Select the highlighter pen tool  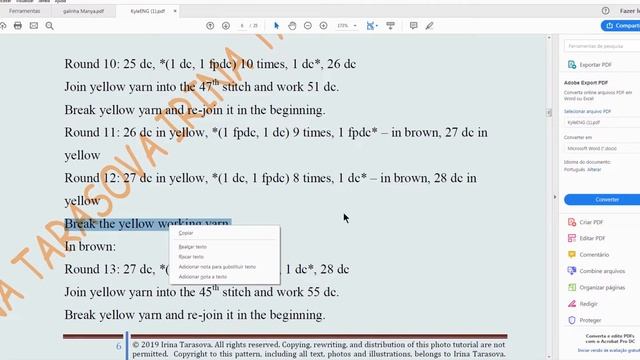[x=429, y=26]
